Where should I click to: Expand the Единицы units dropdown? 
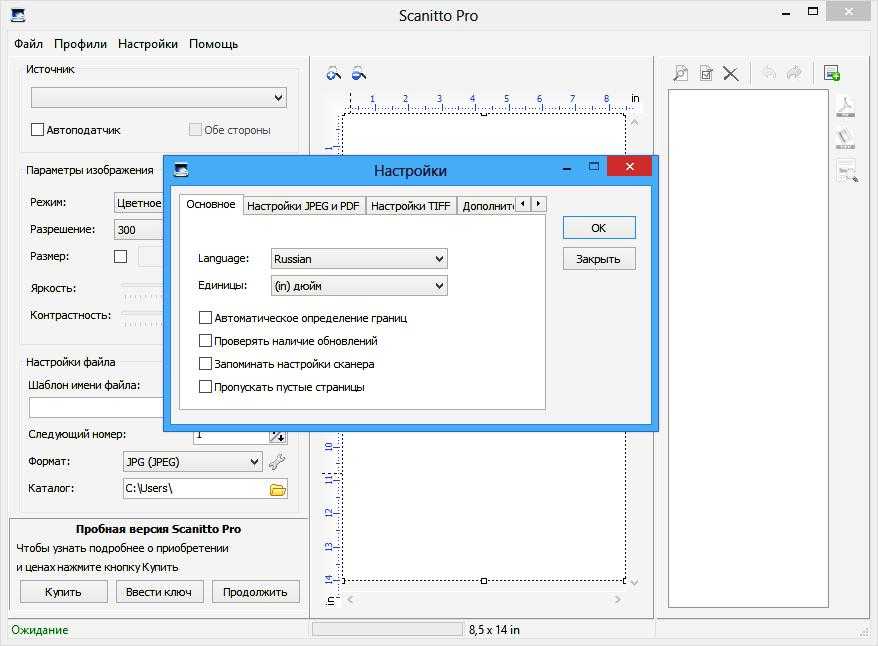pyautogui.click(x=359, y=286)
